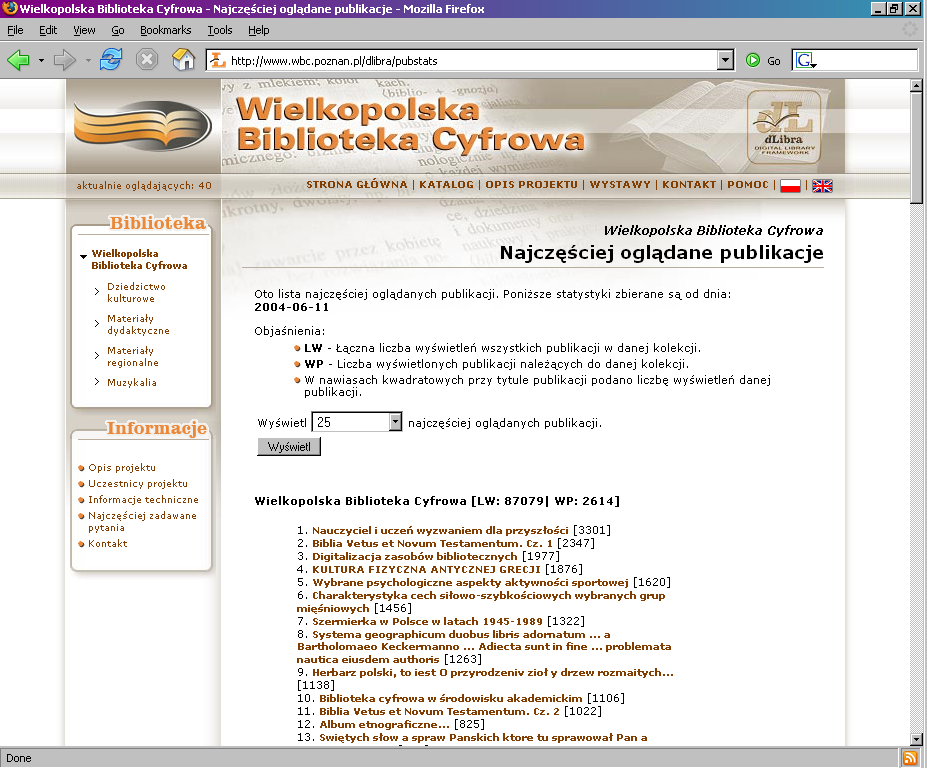
Task: Click the Google search engine icon
Action: (805, 60)
